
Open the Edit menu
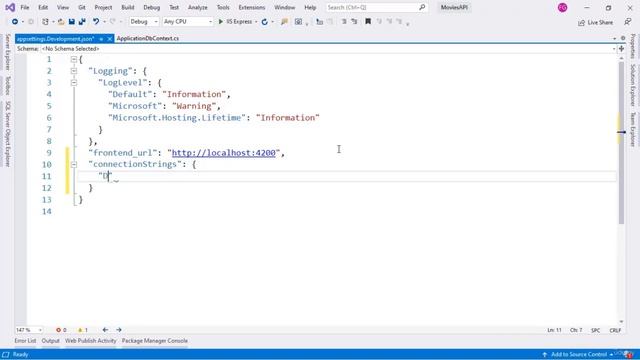(x=43, y=7)
